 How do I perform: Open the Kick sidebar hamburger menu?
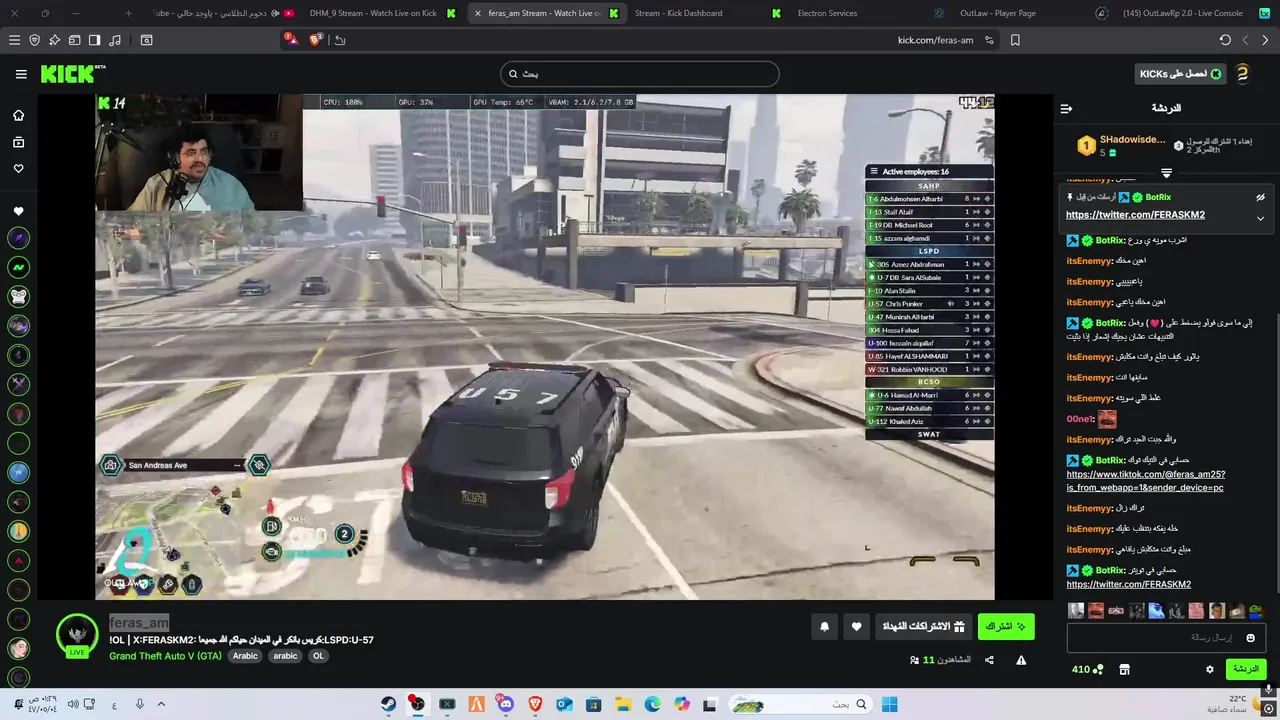[x=21, y=74]
